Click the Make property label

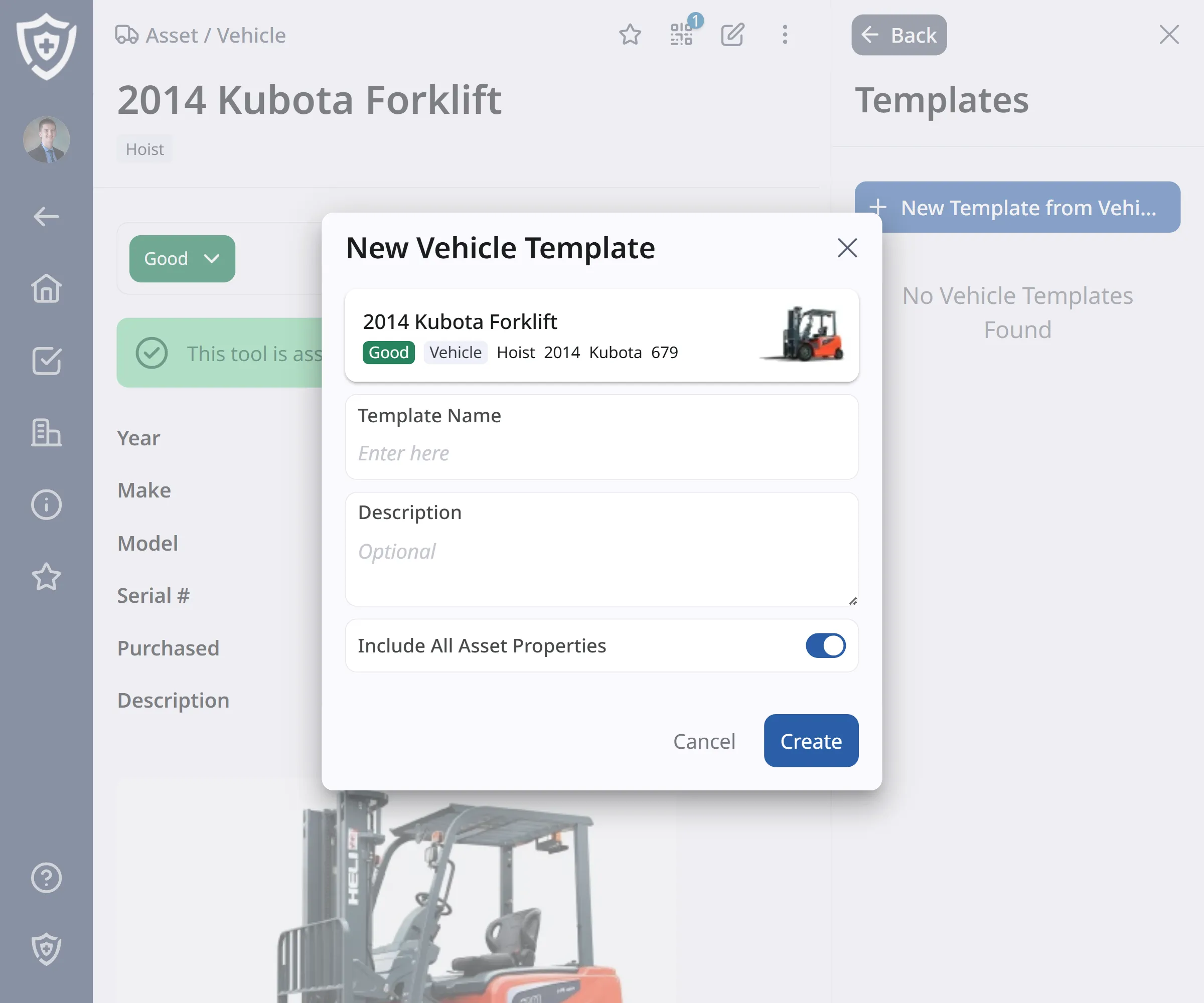click(144, 490)
